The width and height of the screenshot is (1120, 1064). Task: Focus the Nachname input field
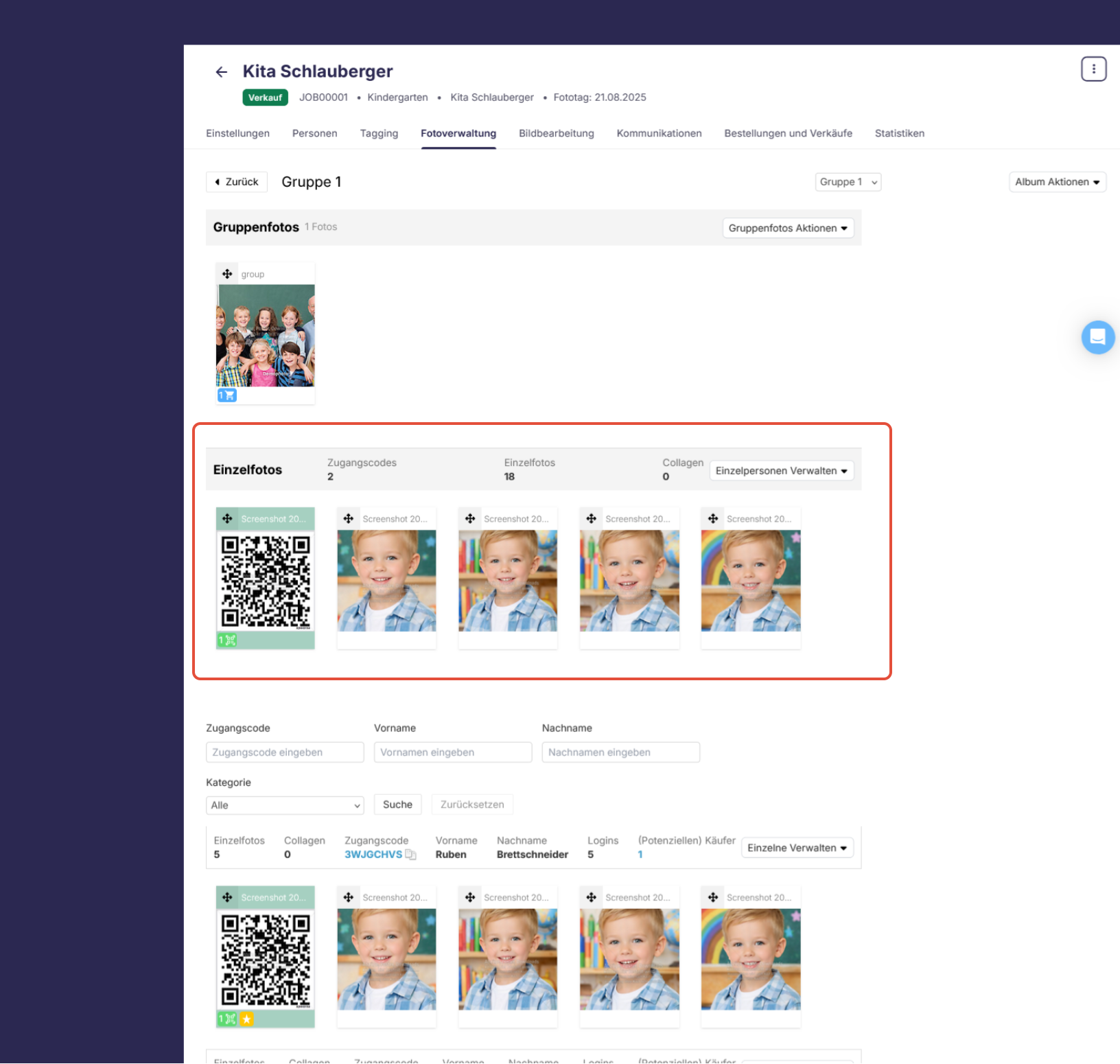[621, 752]
